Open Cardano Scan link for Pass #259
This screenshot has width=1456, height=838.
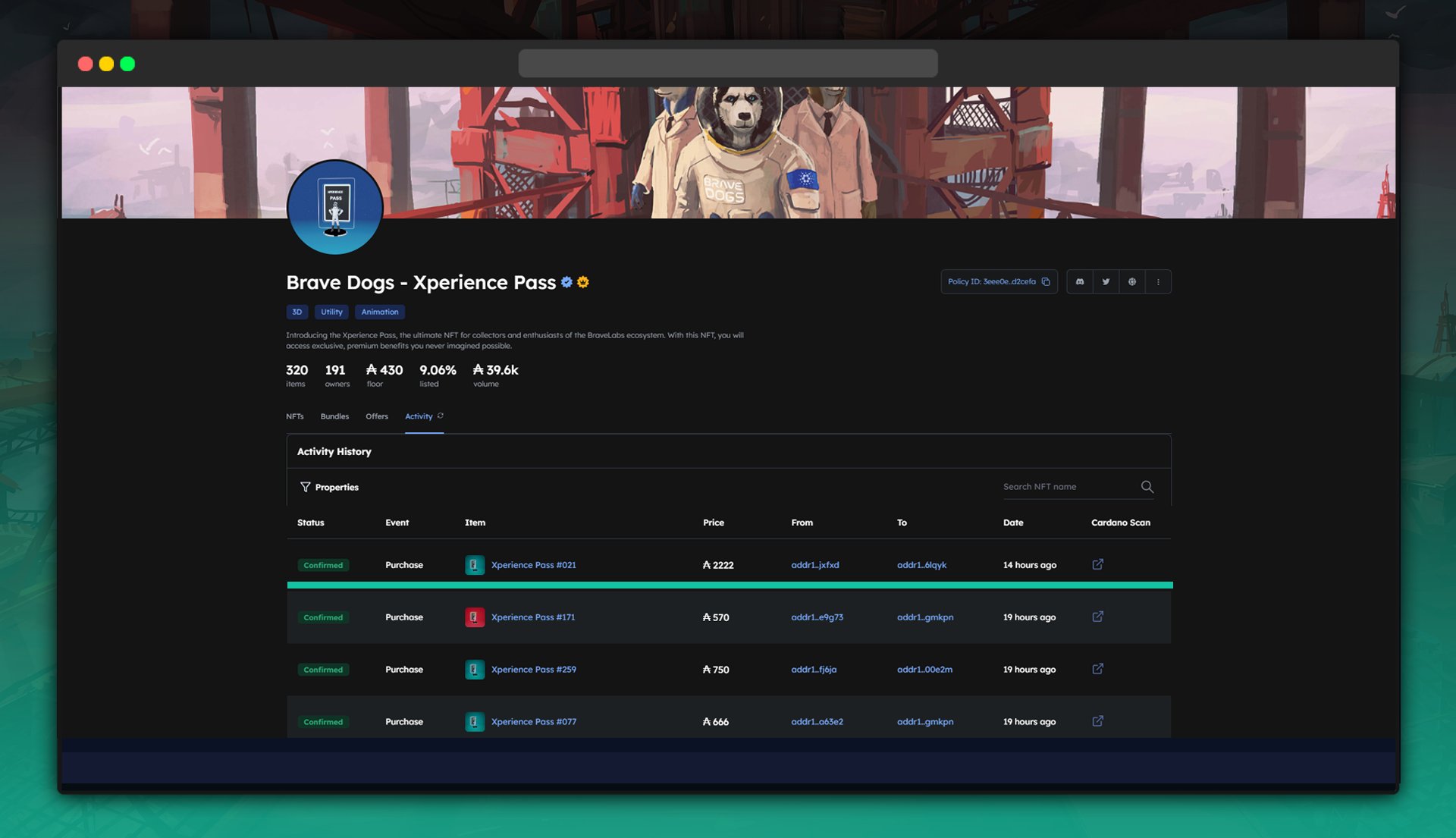[1097, 669]
